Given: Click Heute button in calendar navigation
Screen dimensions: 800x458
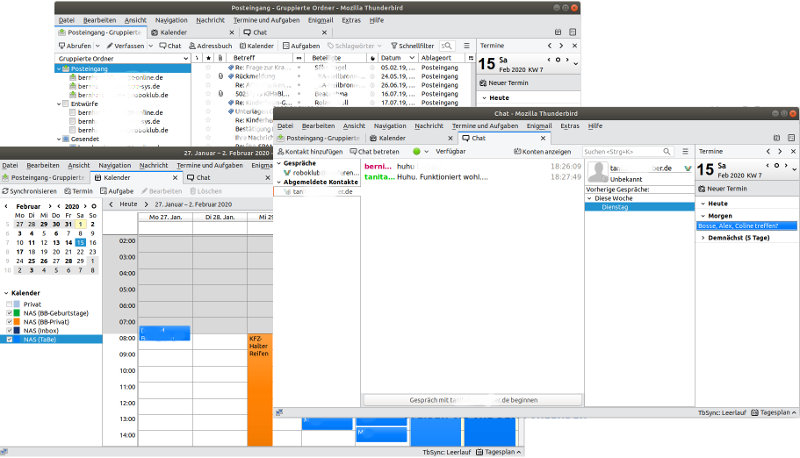Looking at the screenshot, I should 128,204.
